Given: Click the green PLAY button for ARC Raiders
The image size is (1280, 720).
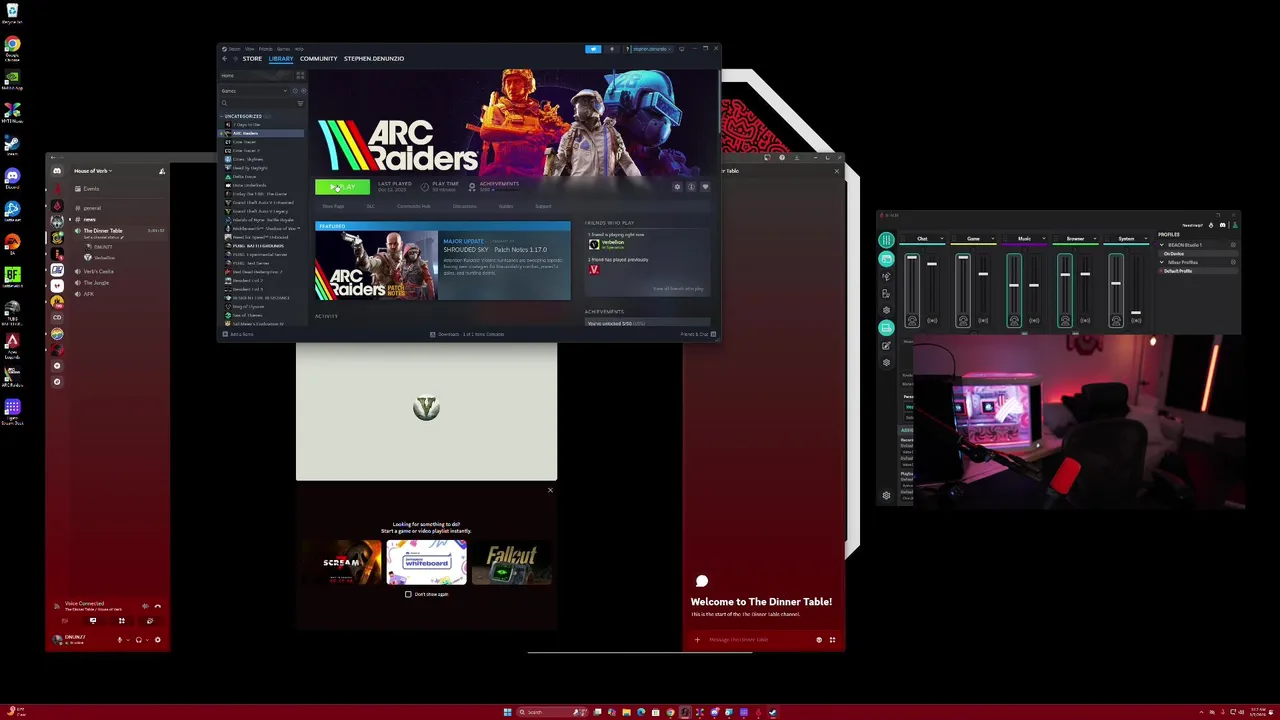Looking at the screenshot, I should [343, 187].
